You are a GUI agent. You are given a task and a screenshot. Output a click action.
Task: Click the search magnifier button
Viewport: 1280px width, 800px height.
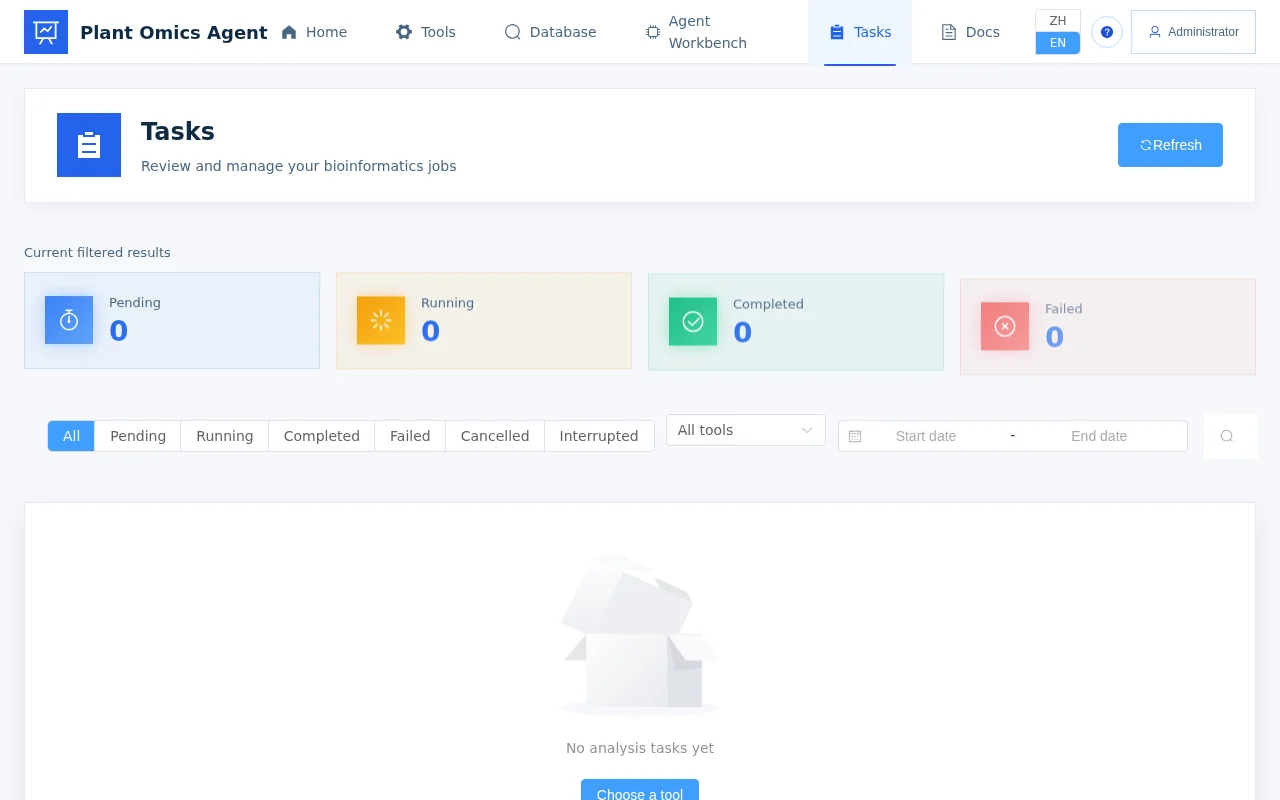pos(1227,436)
